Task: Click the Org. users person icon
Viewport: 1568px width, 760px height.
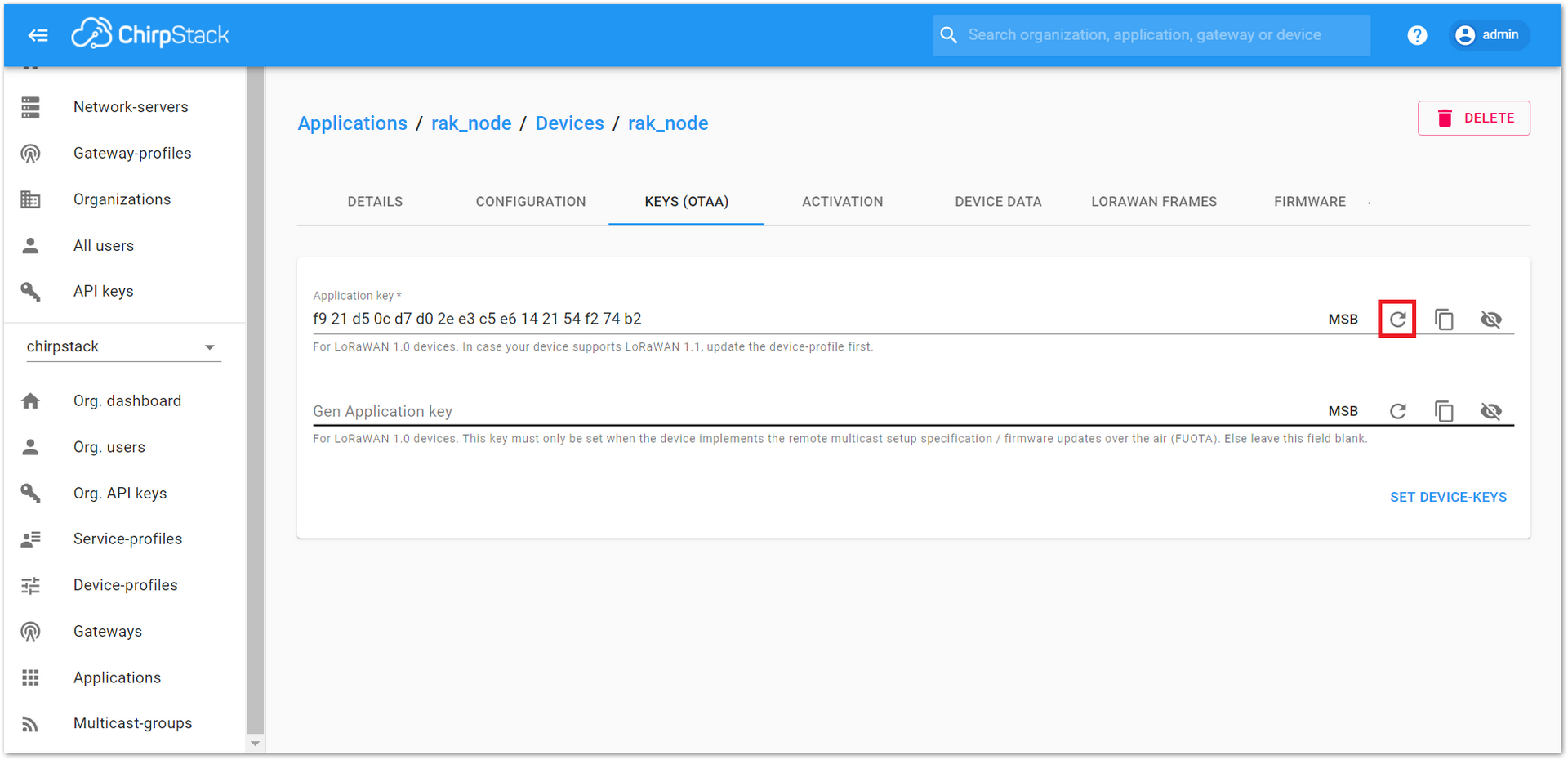Action: click(x=31, y=447)
